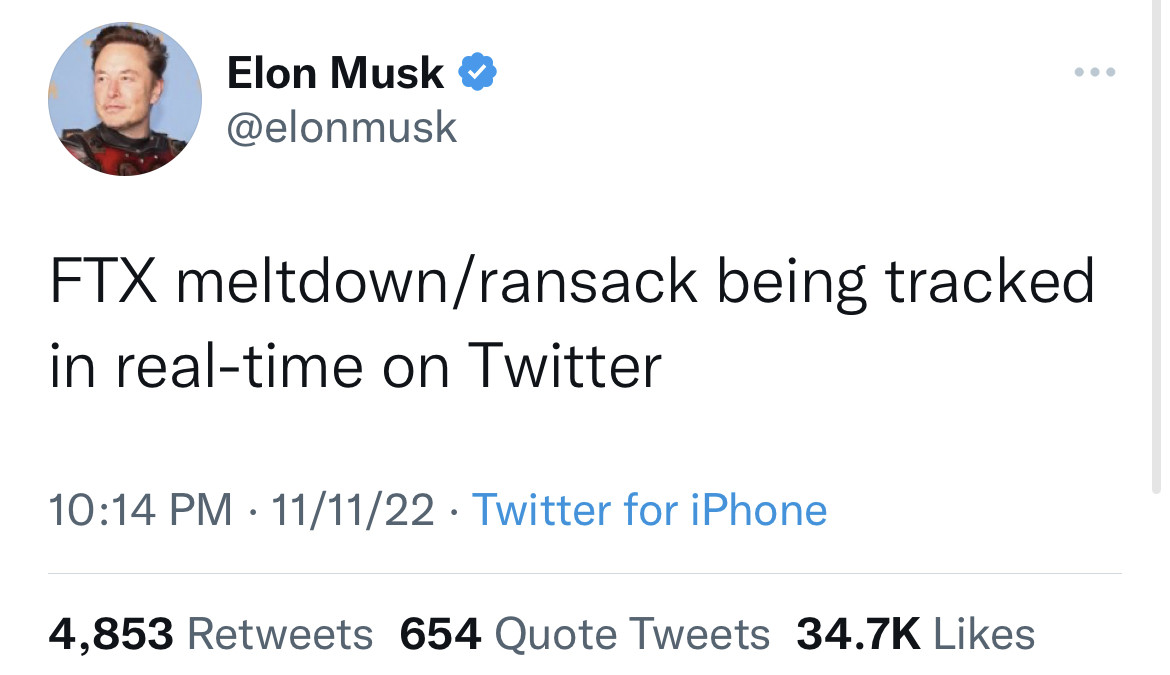This screenshot has height=675, width=1170.
Task: View the Quote Tweets label list
Action: pyautogui.click(x=632, y=634)
